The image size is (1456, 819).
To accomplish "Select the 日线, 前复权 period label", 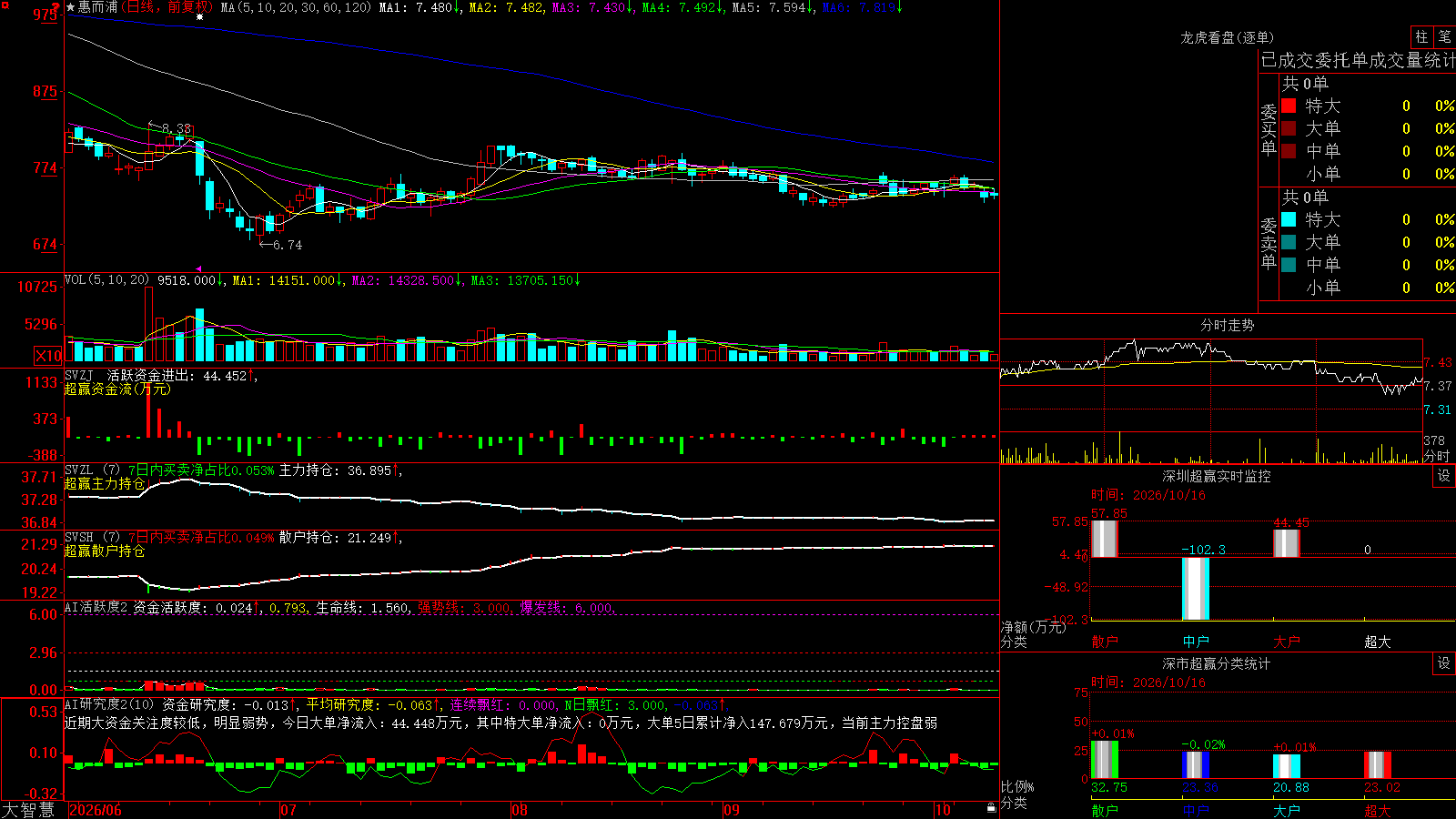I will 168,7.
